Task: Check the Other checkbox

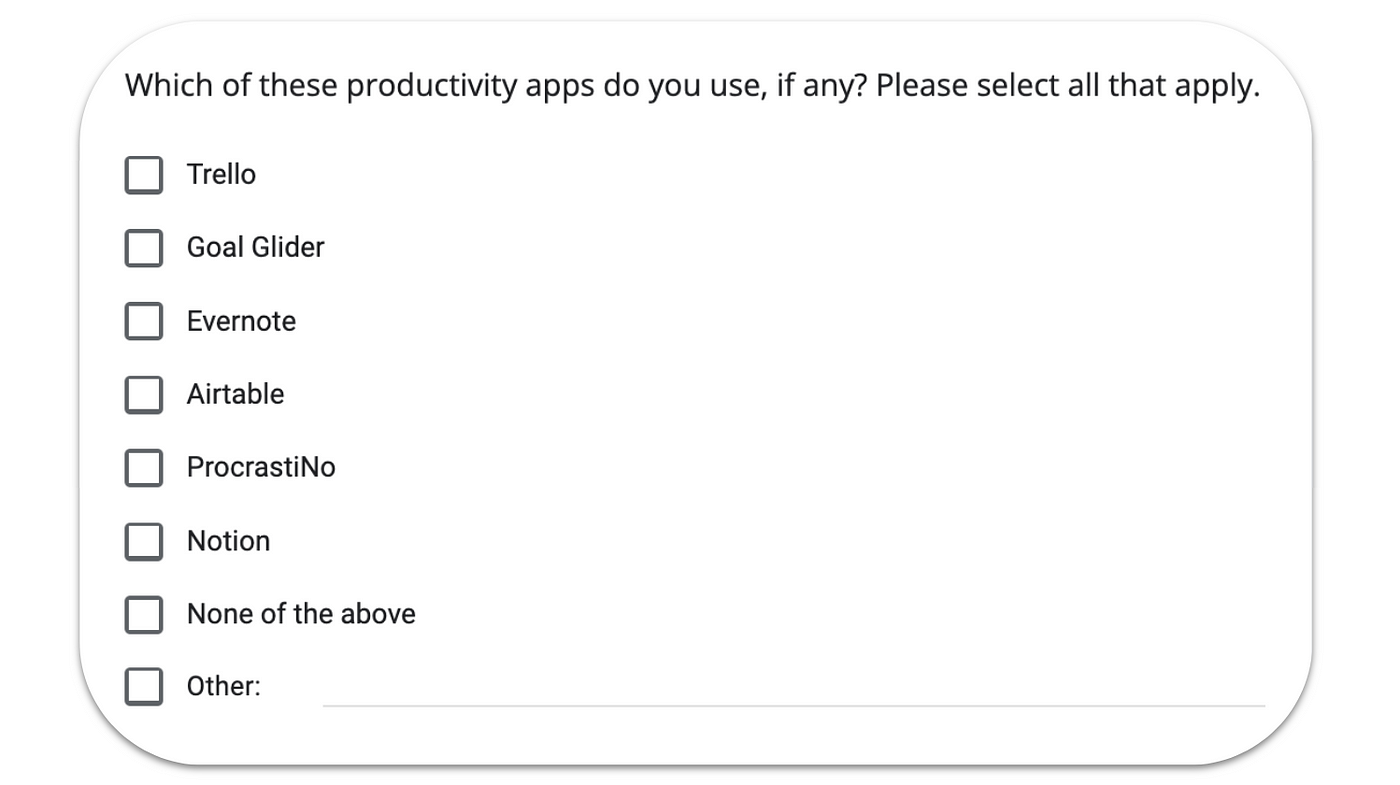Action: click(143, 686)
